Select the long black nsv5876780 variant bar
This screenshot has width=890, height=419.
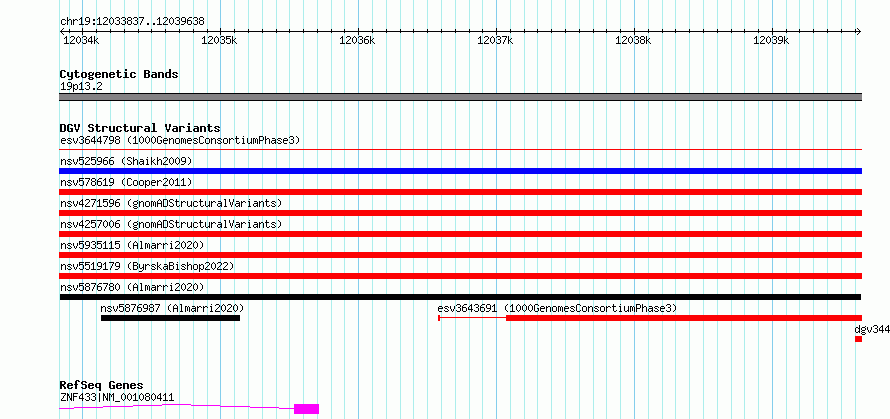coord(460,297)
